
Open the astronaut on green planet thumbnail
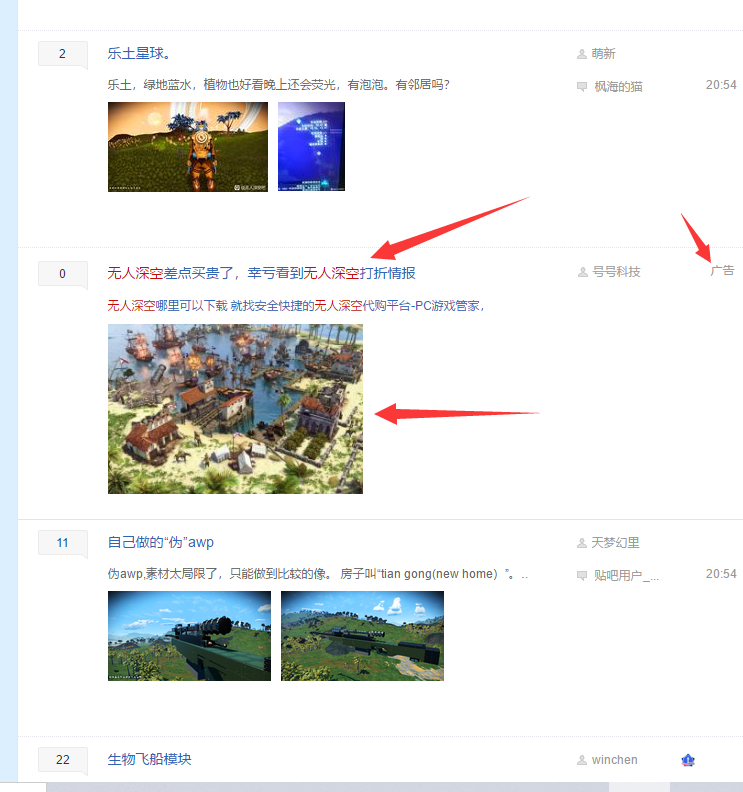pyautogui.click(x=188, y=146)
